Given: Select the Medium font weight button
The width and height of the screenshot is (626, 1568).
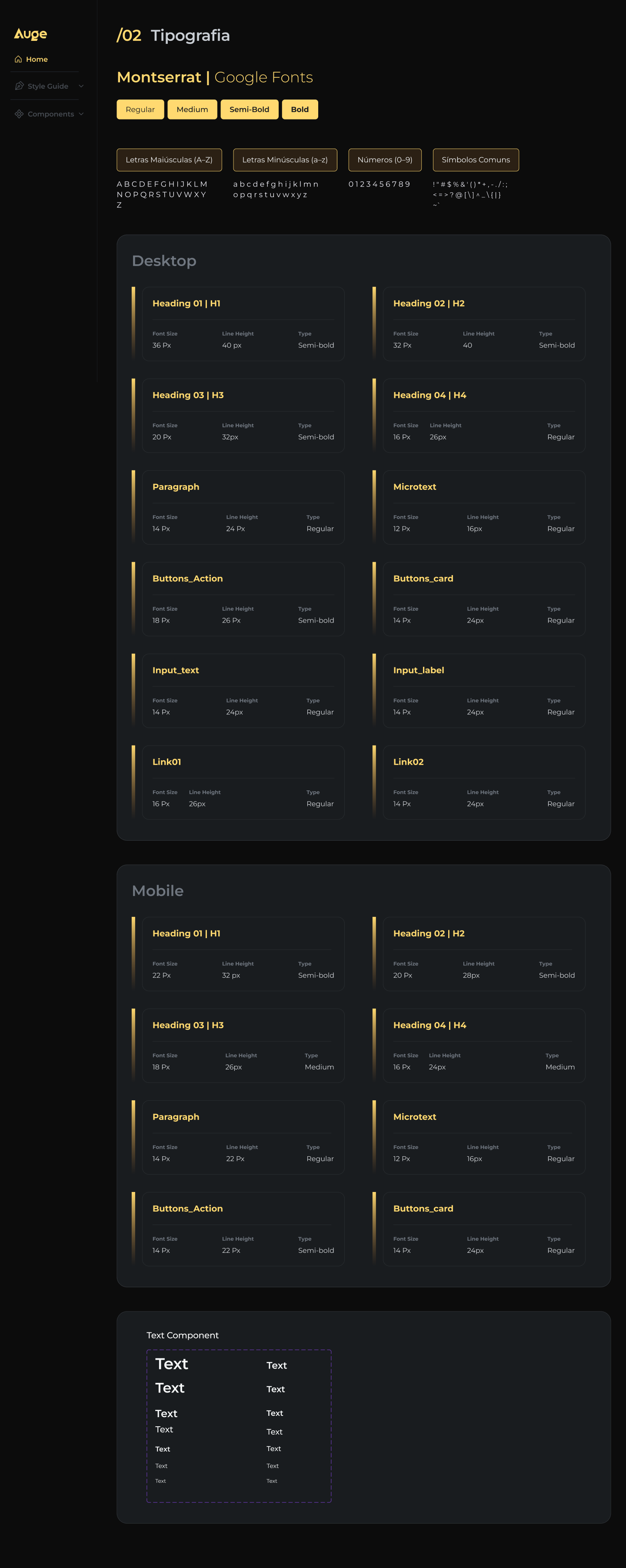Looking at the screenshot, I should coord(193,110).
